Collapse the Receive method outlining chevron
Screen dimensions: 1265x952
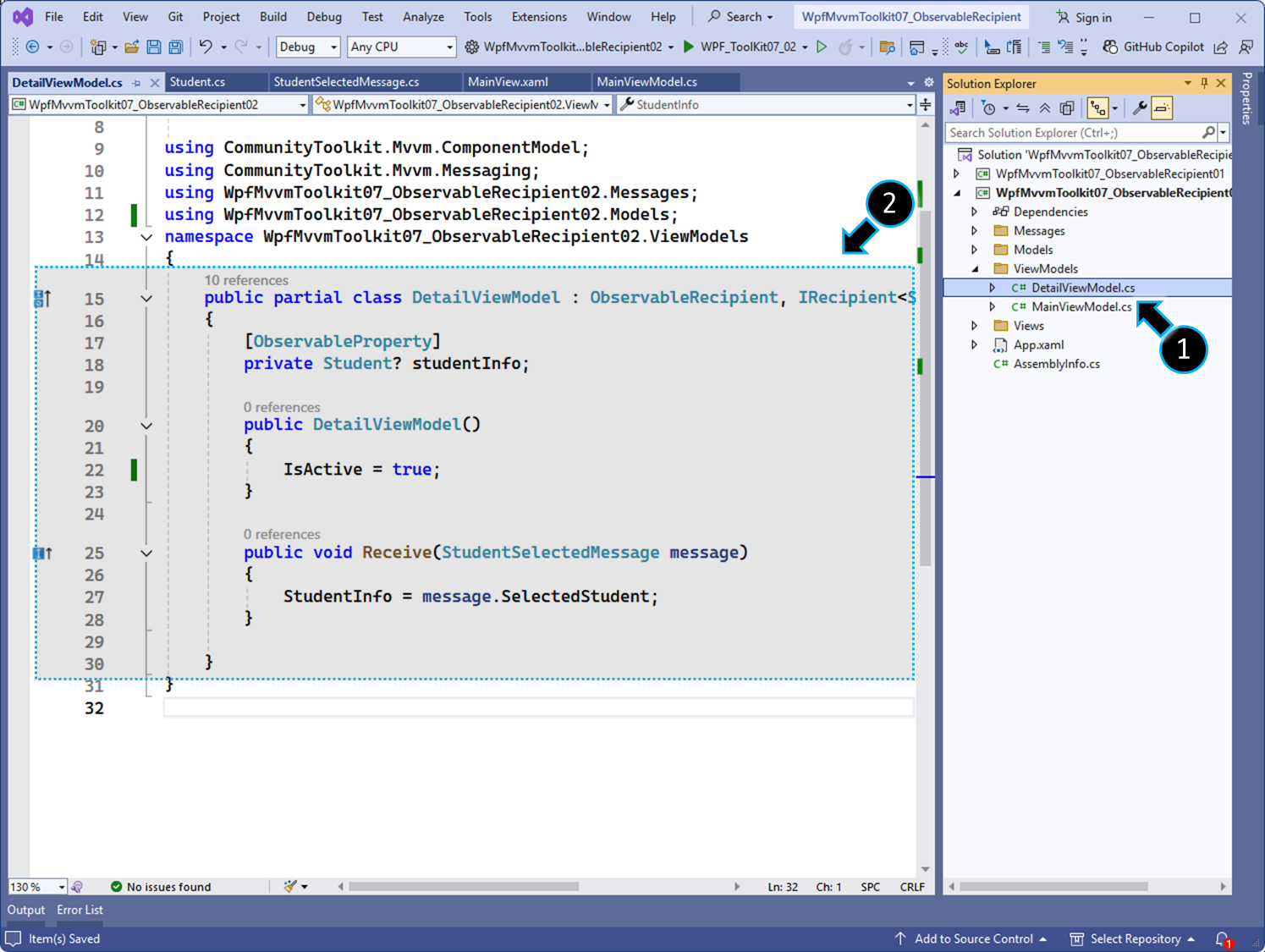point(146,553)
